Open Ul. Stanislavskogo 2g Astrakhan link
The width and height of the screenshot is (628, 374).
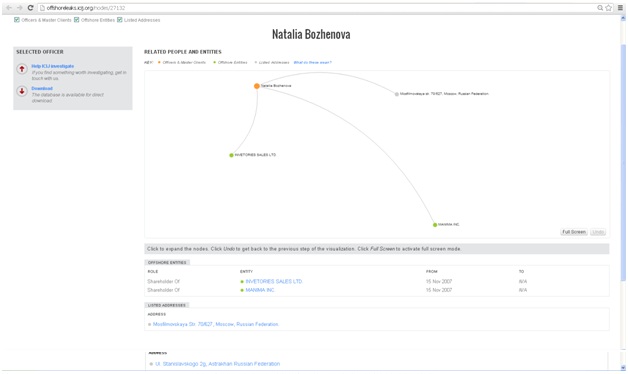(217, 364)
